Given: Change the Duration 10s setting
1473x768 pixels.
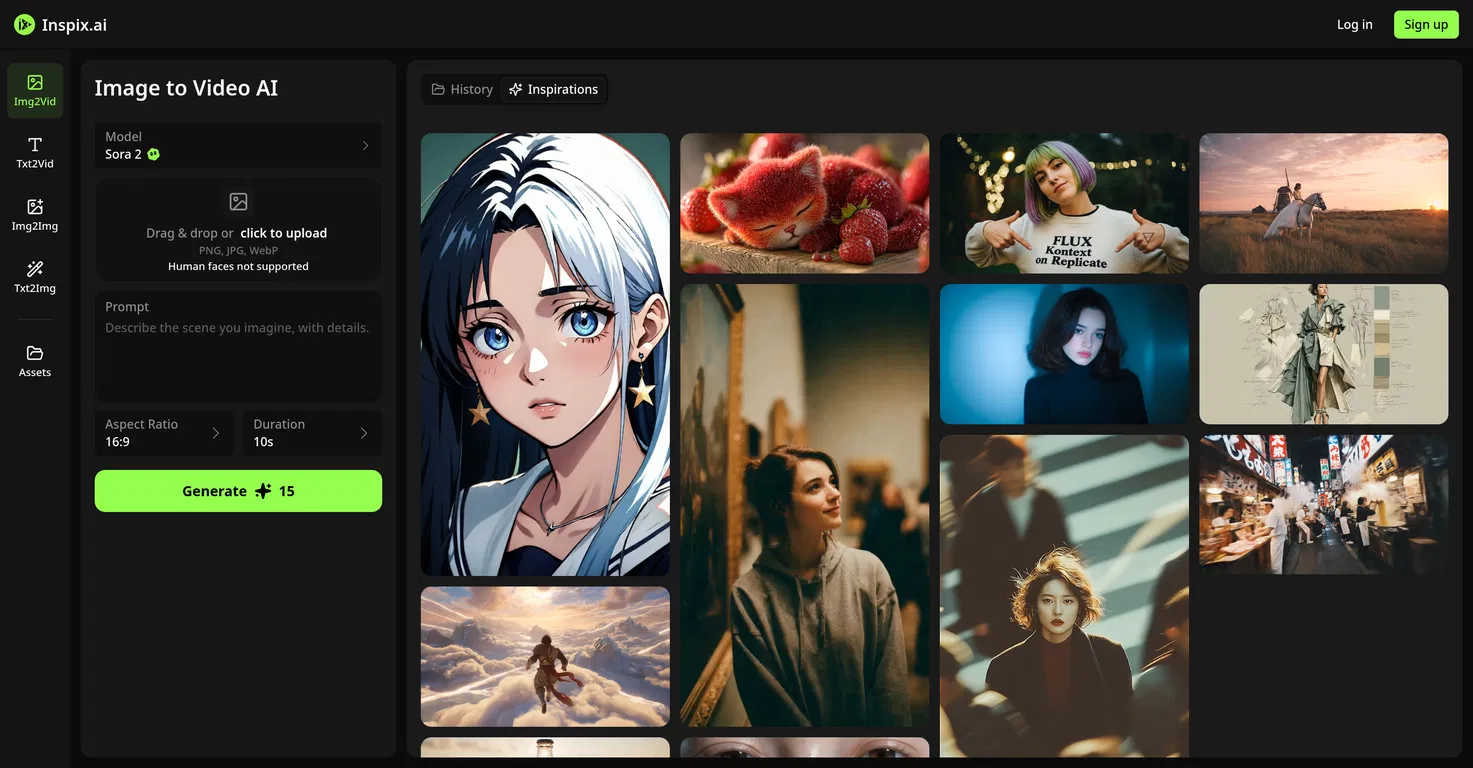Looking at the screenshot, I should click(x=311, y=433).
